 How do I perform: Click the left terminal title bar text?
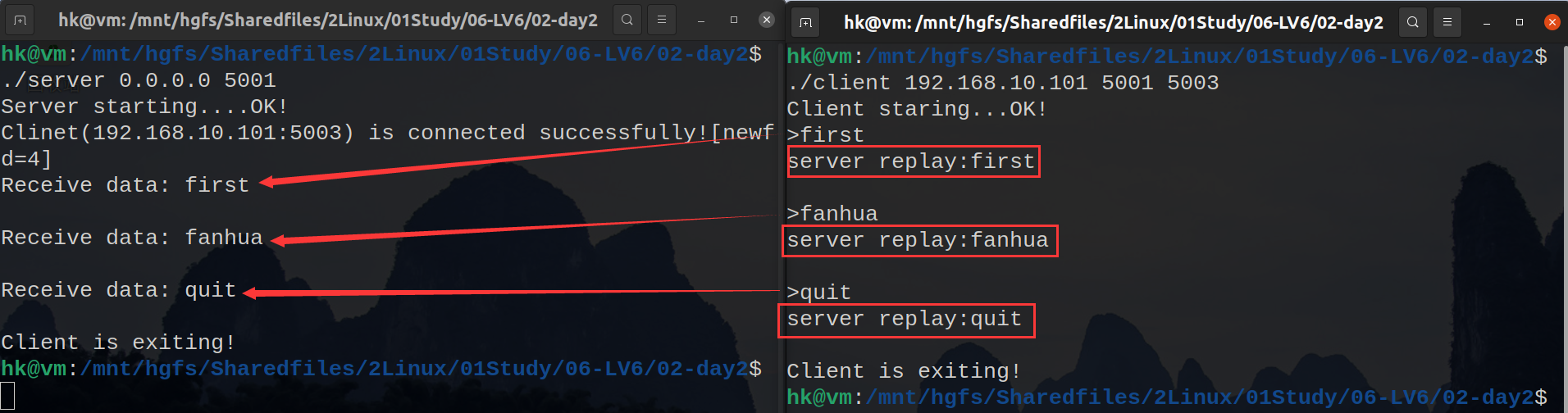[328, 20]
